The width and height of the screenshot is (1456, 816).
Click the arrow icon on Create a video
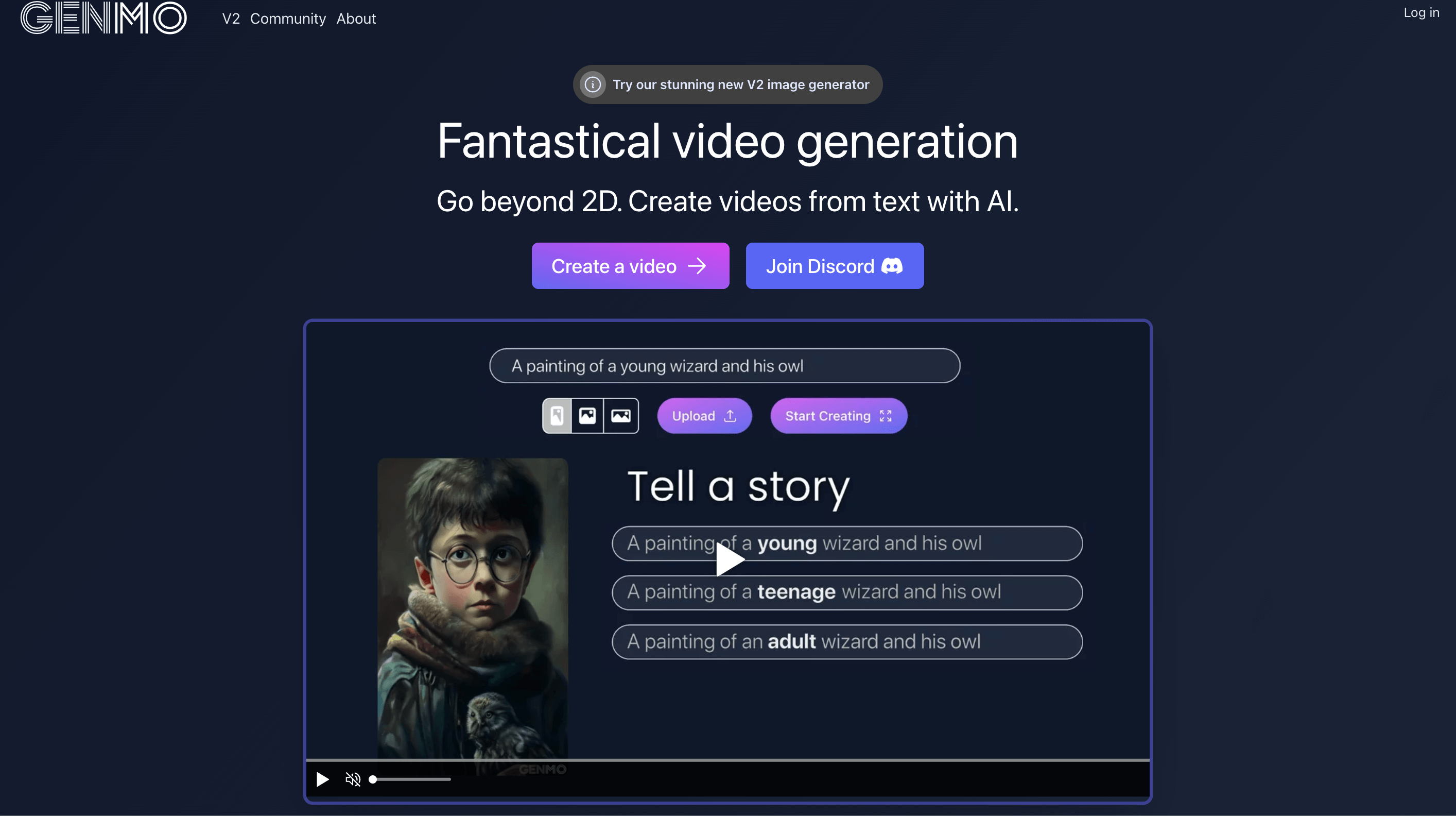pyautogui.click(x=697, y=266)
